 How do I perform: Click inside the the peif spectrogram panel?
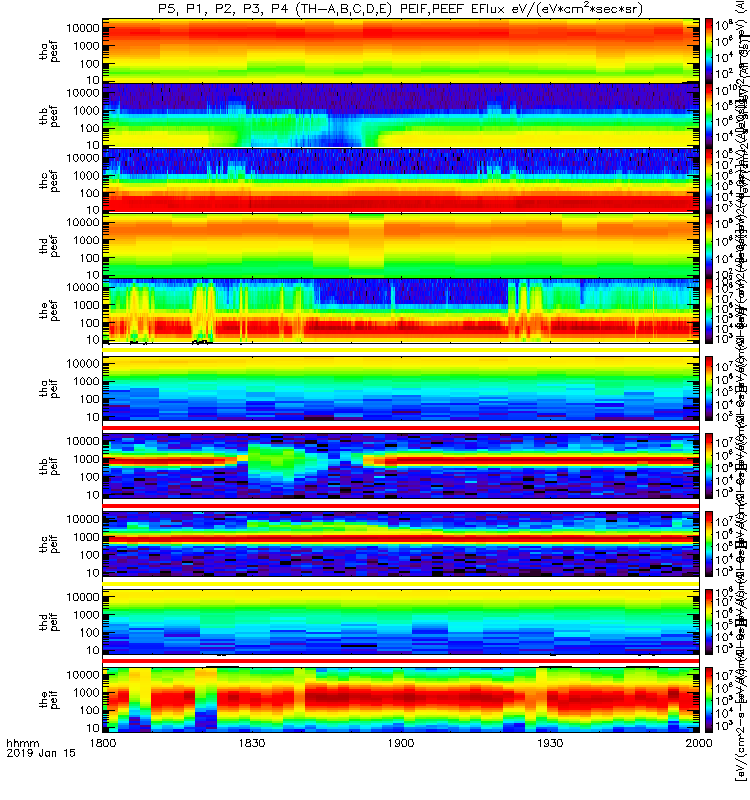coord(401,699)
